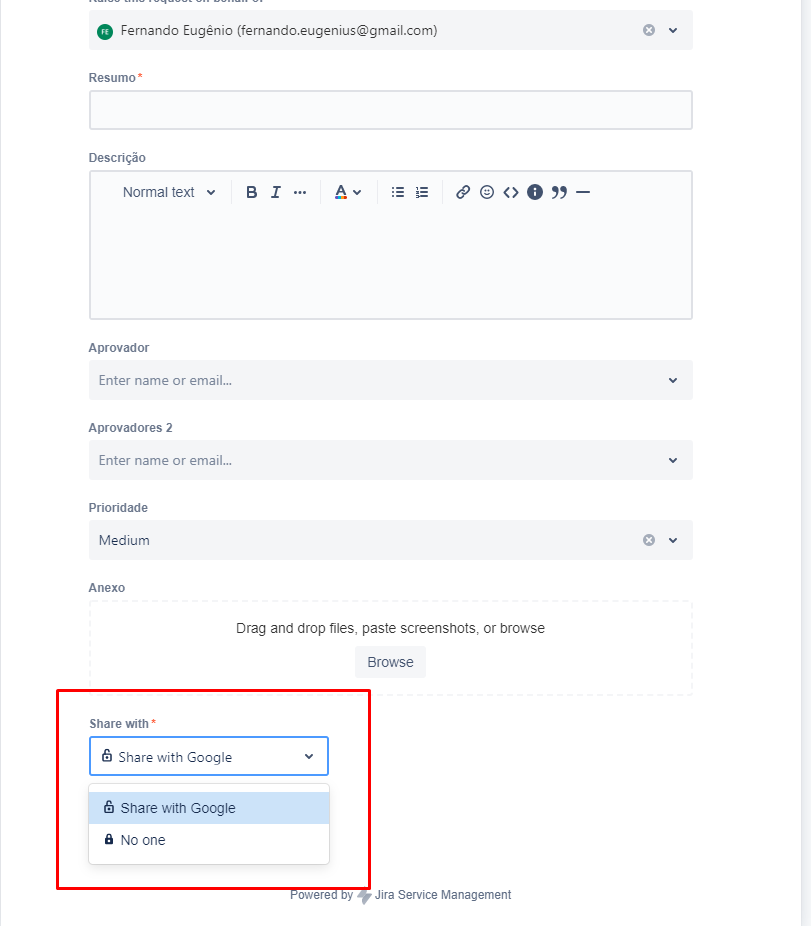This screenshot has width=811, height=926.
Task: Toggle italic formatting in description editor
Action: [x=275, y=192]
